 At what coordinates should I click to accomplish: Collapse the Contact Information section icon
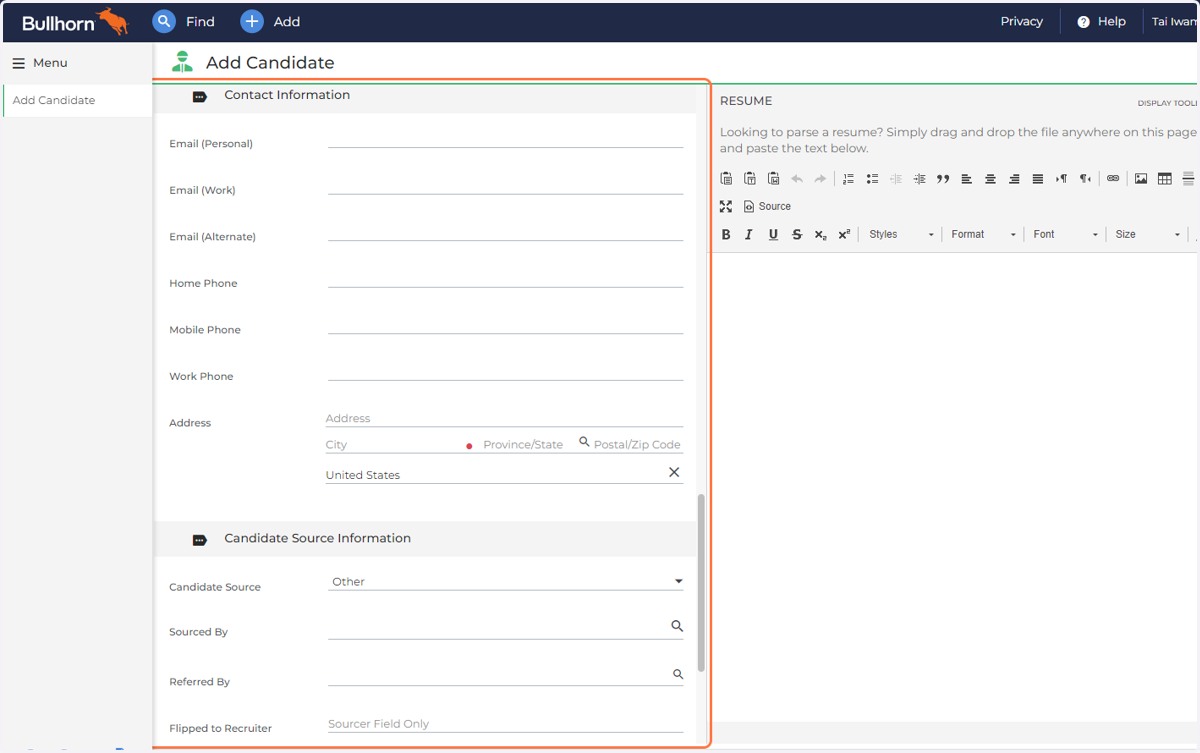coord(199,97)
